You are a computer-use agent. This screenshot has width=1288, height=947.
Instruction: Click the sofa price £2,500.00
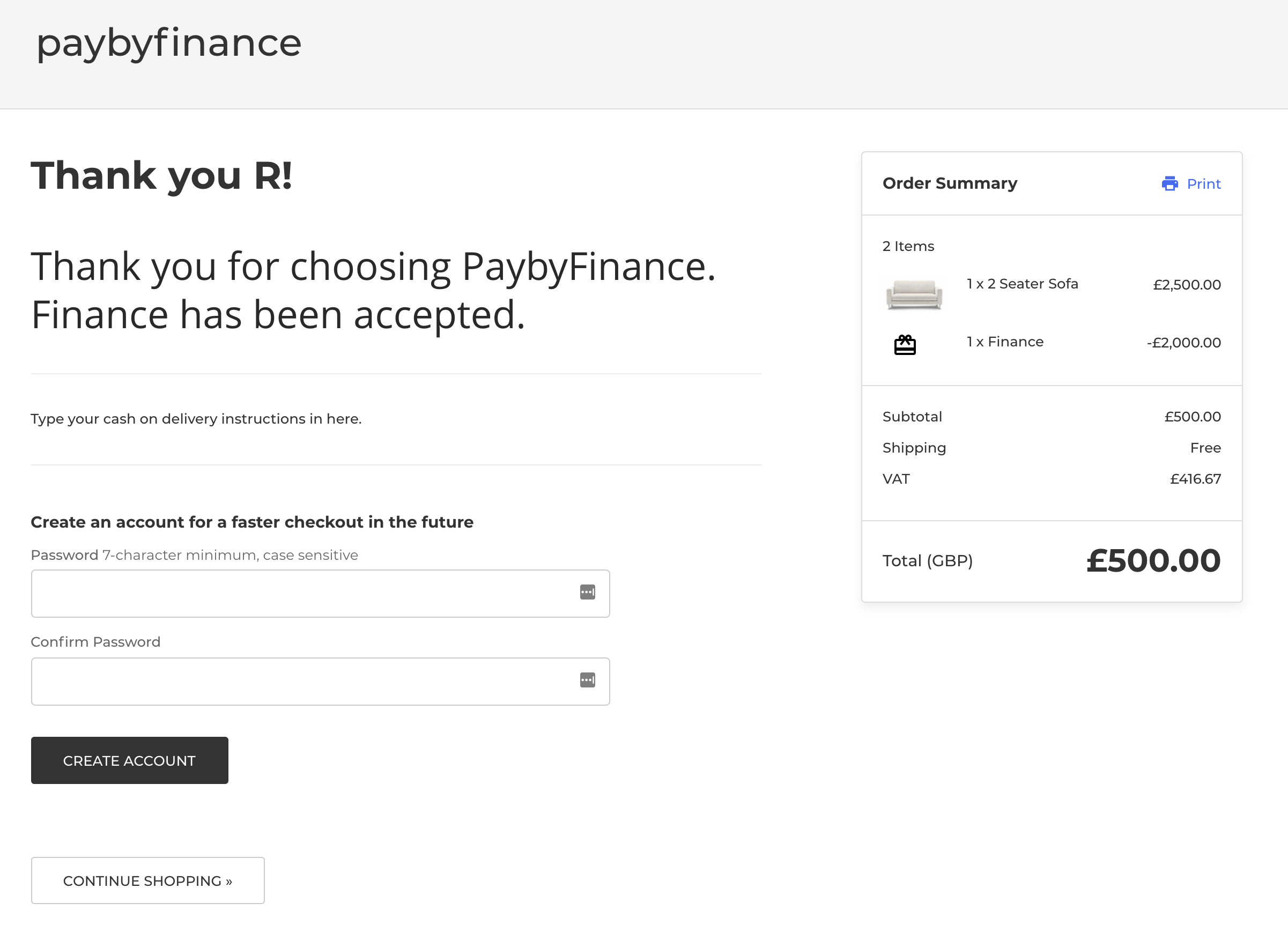(1187, 285)
